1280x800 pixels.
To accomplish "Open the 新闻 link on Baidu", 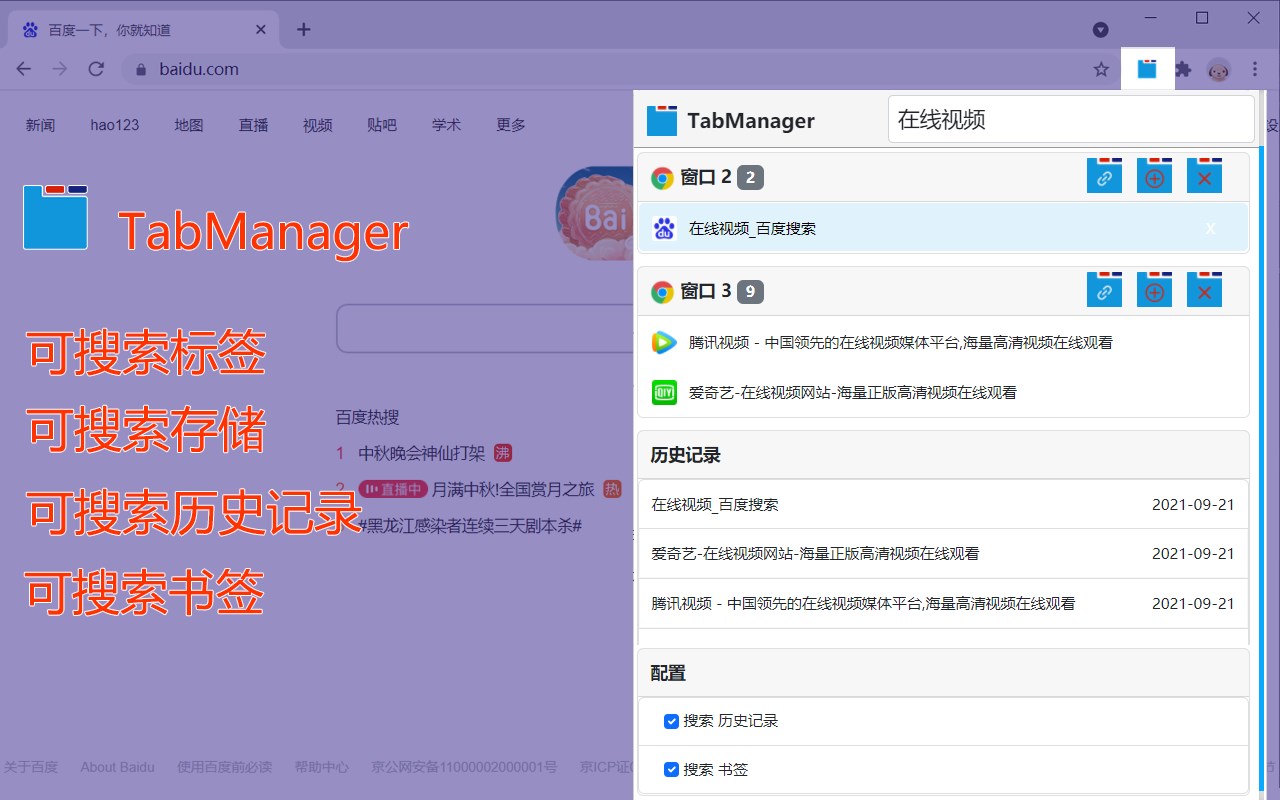I will click(41, 125).
